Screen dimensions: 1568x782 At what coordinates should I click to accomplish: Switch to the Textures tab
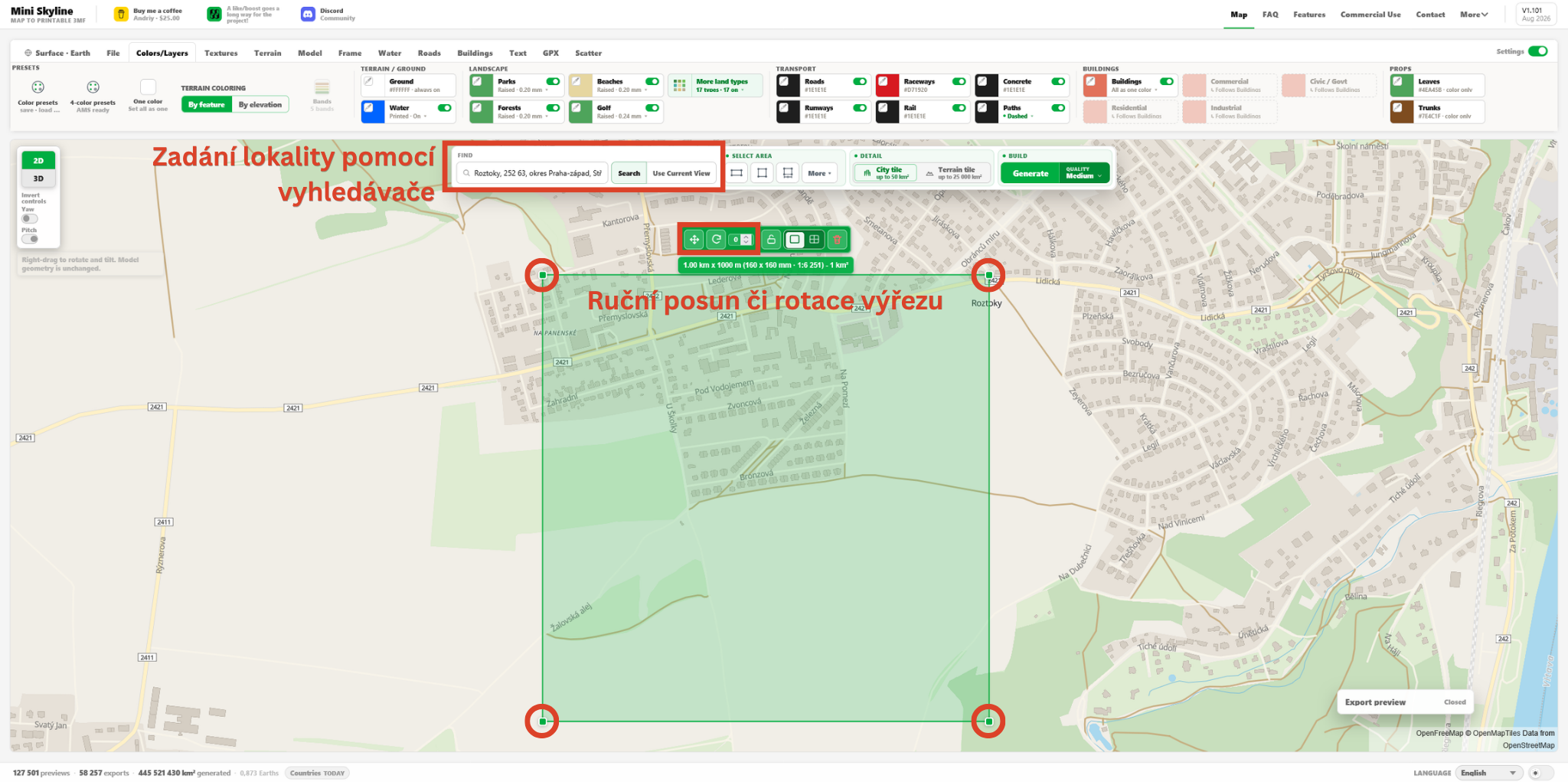pyautogui.click(x=220, y=53)
